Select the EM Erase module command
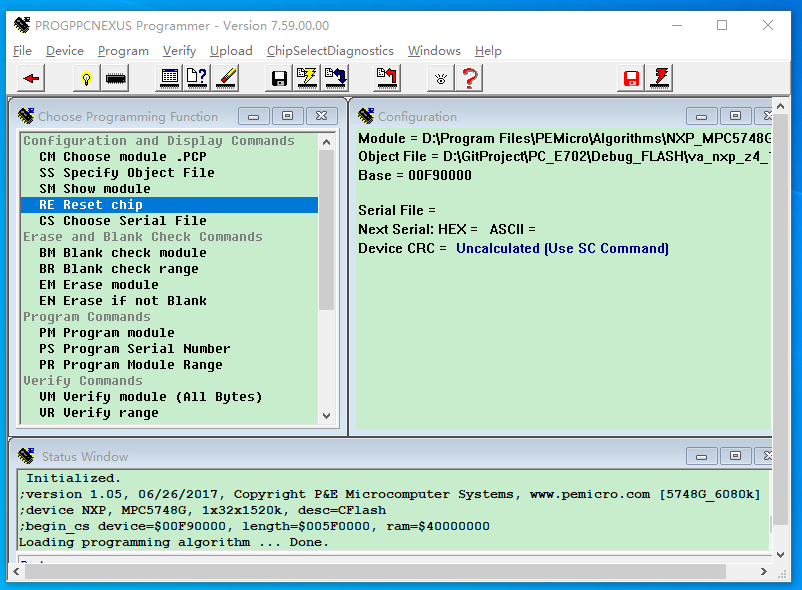Image resolution: width=802 pixels, height=590 pixels. [100, 284]
